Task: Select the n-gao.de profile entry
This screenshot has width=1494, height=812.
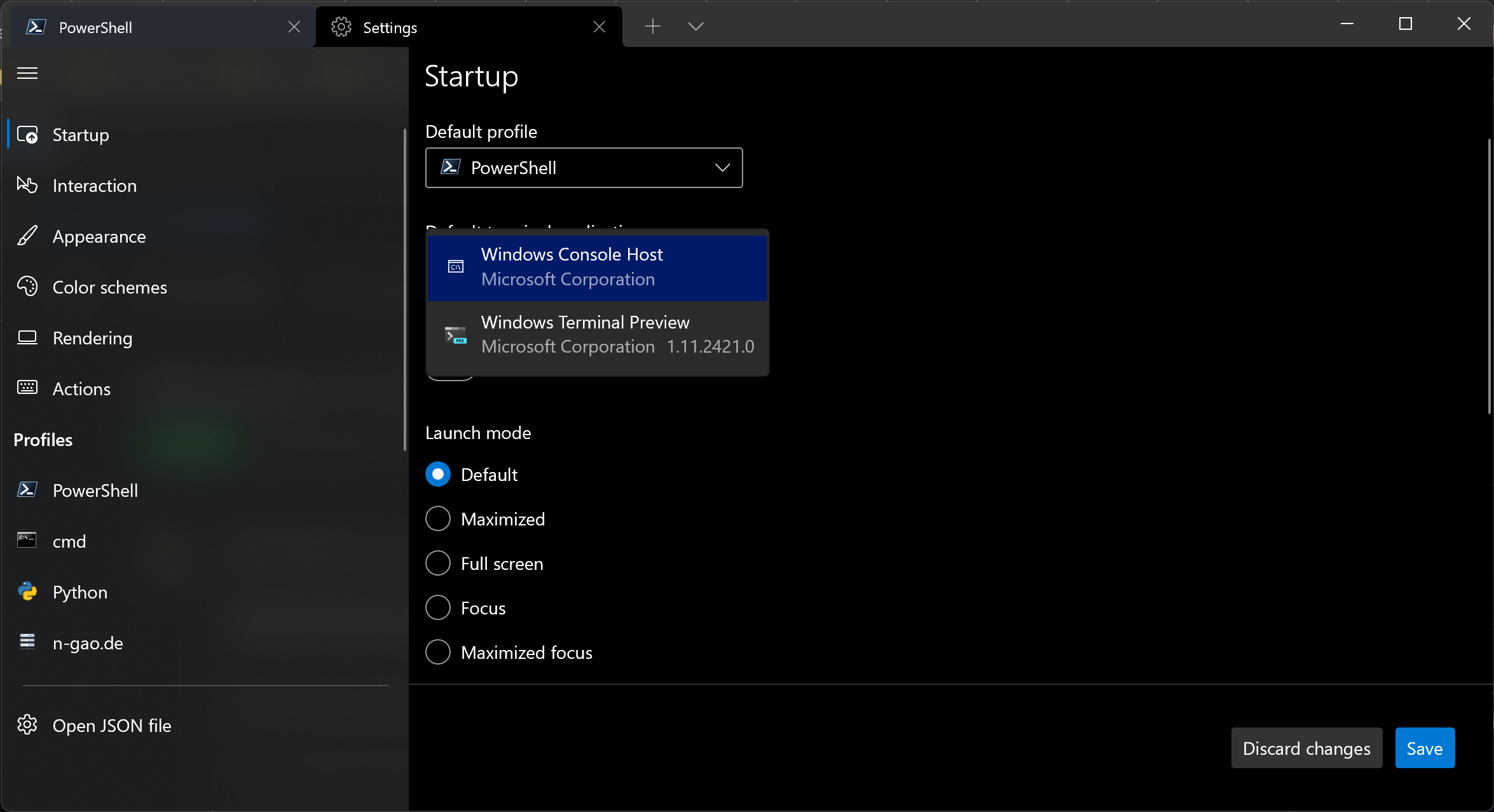Action: (88, 643)
